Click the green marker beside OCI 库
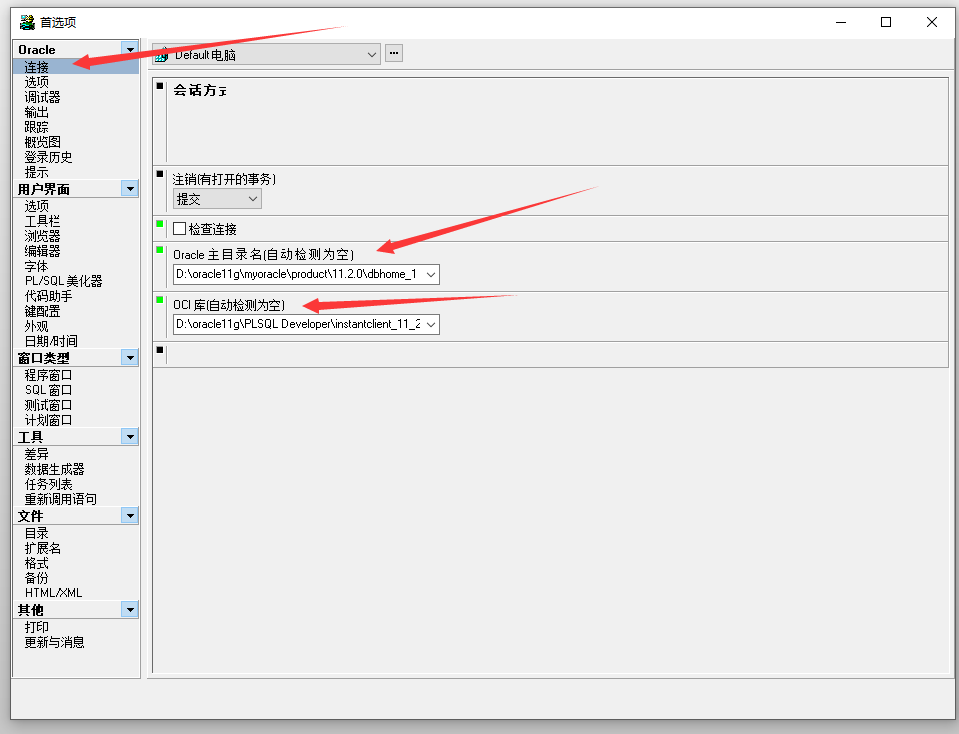The image size is (959, 734). [160, 300]
